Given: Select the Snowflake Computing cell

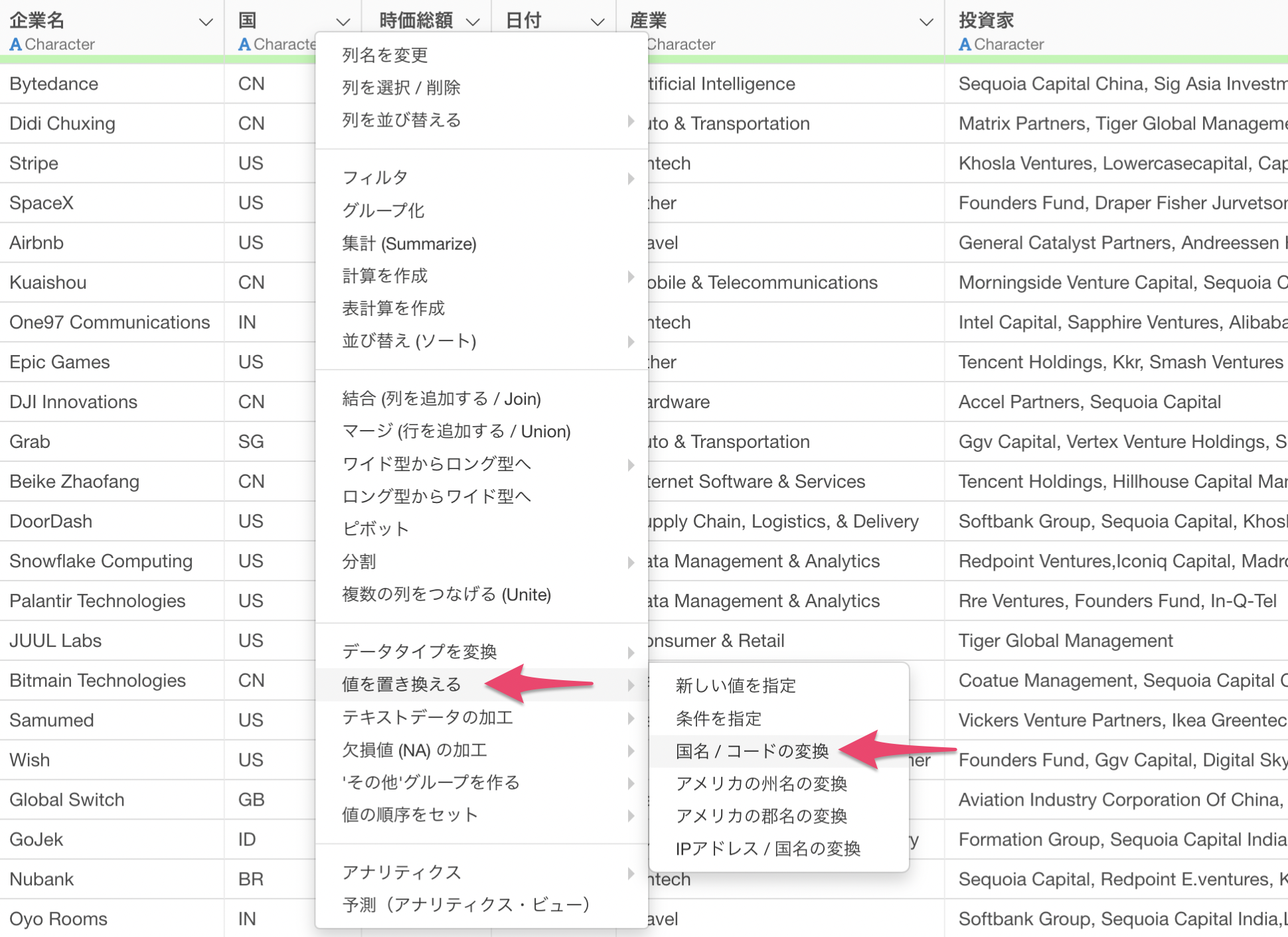Looking at the screenshot, I should (112, 561).
